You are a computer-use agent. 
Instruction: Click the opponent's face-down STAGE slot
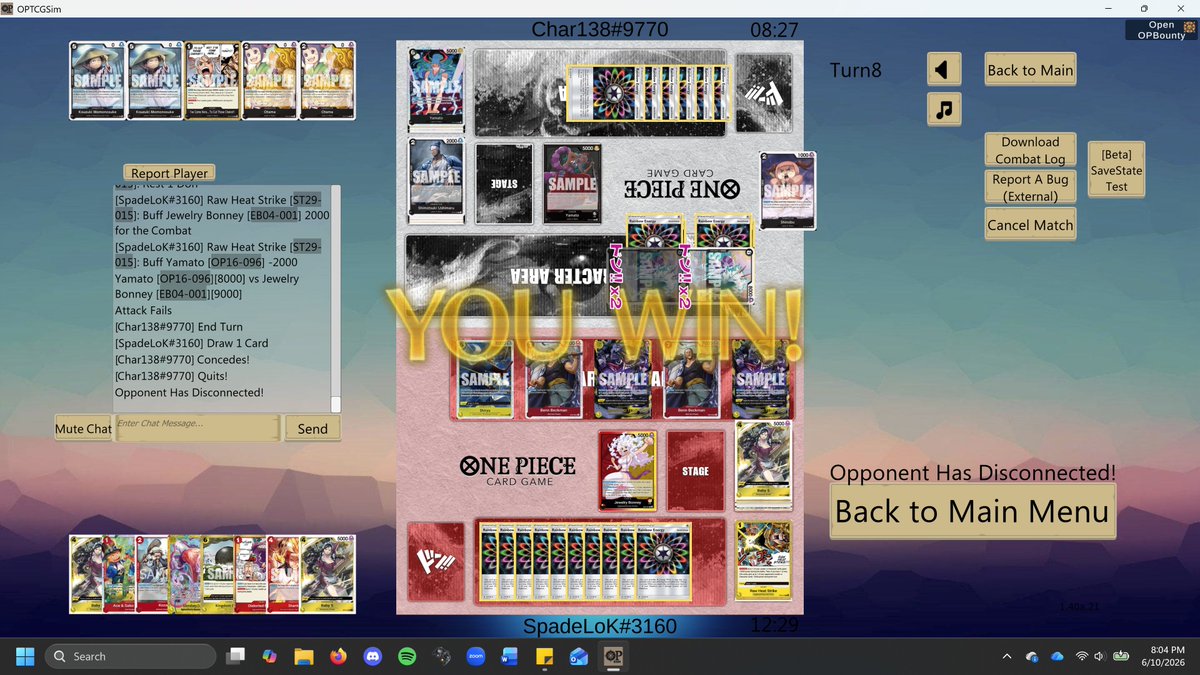pos(504,184)
